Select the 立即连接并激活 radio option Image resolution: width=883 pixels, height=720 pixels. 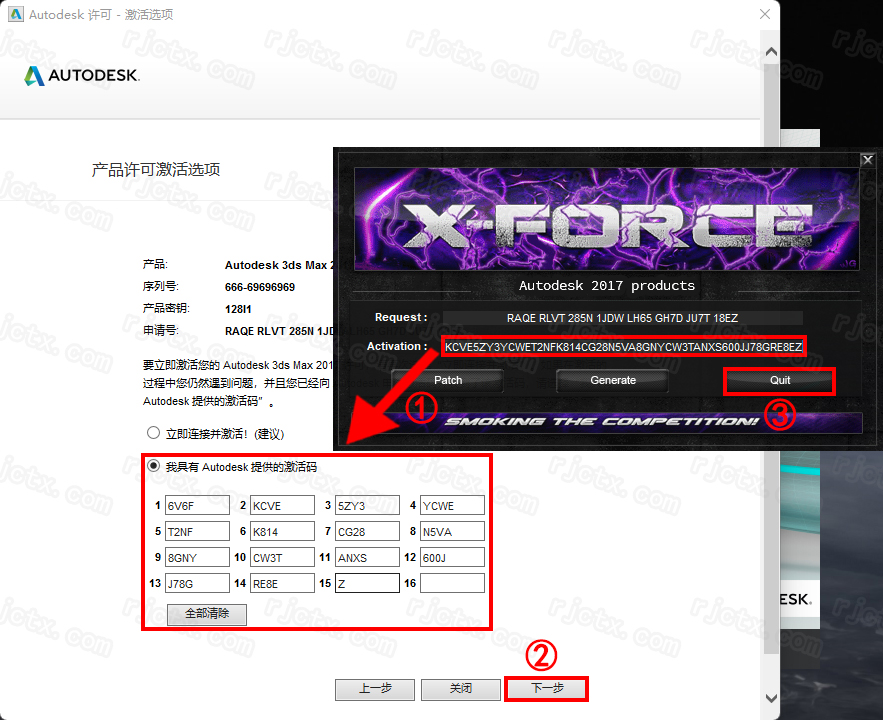click(x=154, y=433)
